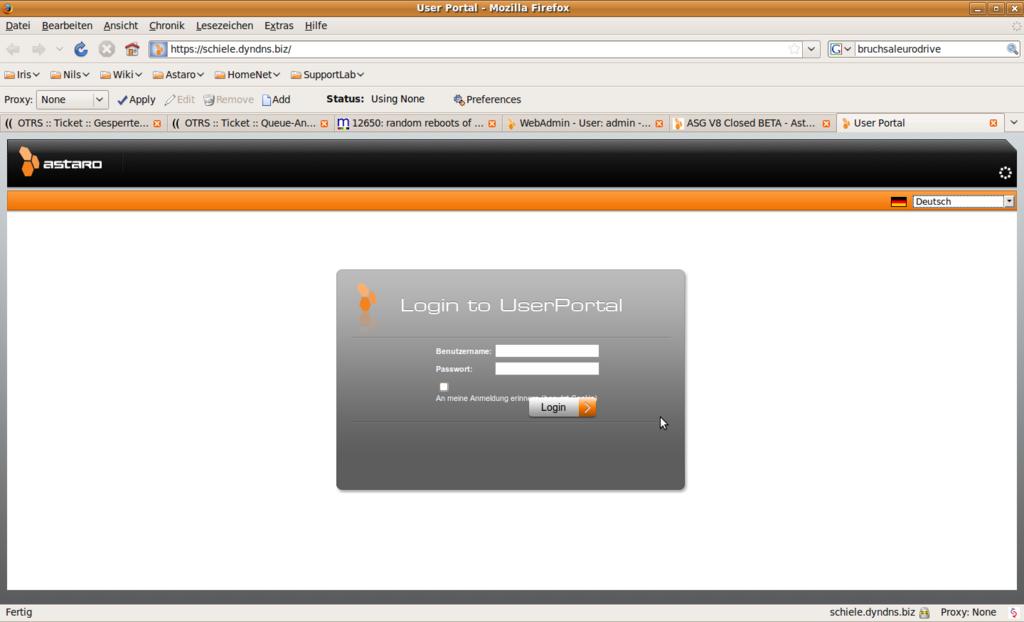This screenshot has width=1024, height=622.
Task: Open the Proxy selection combo box
Action: (x=72, y=99)
